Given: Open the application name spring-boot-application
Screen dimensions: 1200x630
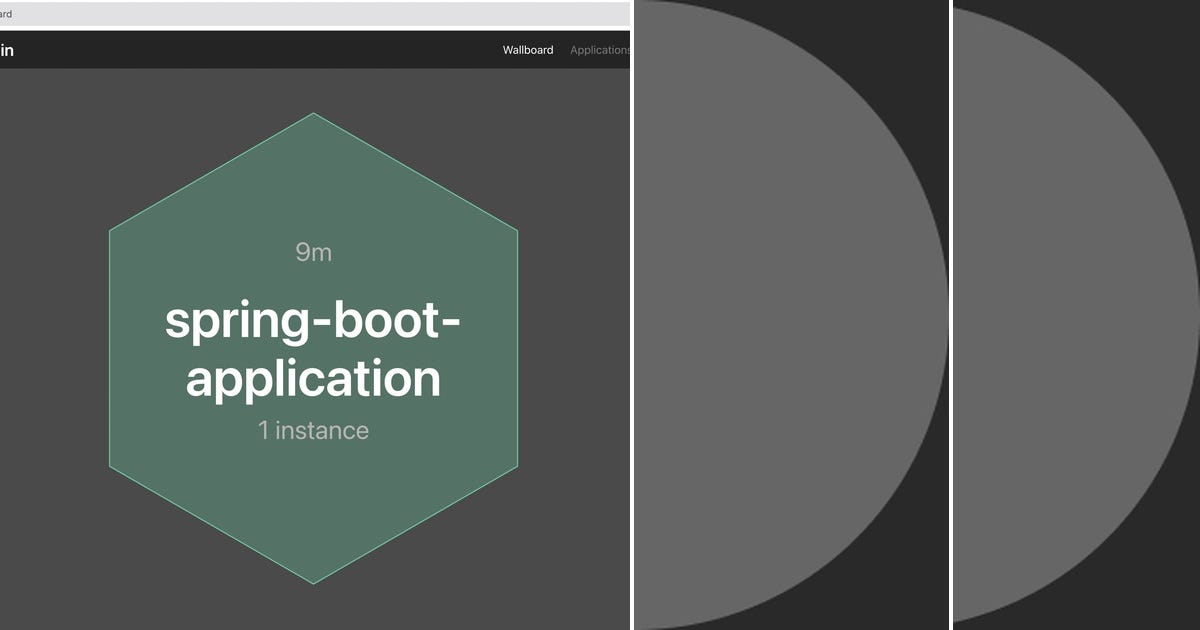Looking at the screenshot, I should pyautogui.click(x=313, y=350).
